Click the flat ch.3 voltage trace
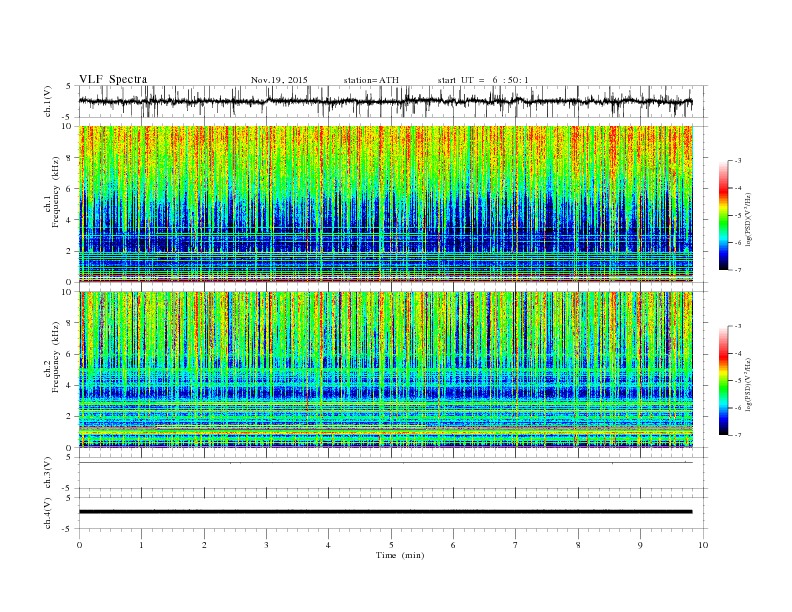The width and height of the screenshot is (792, 612). pos(385,463)
